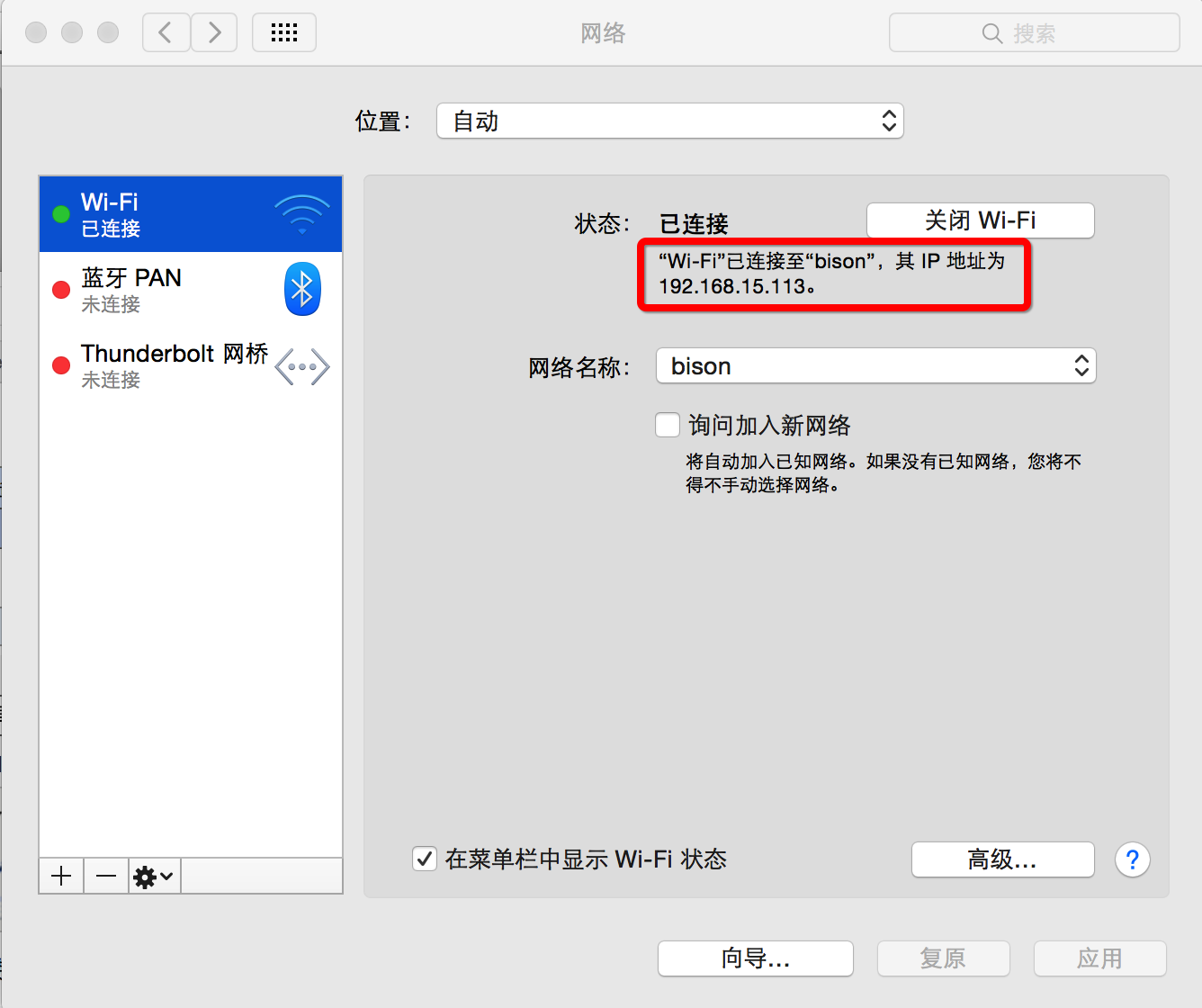Click the red status dot beside 蓝牙 PAN

click(61, 290)
